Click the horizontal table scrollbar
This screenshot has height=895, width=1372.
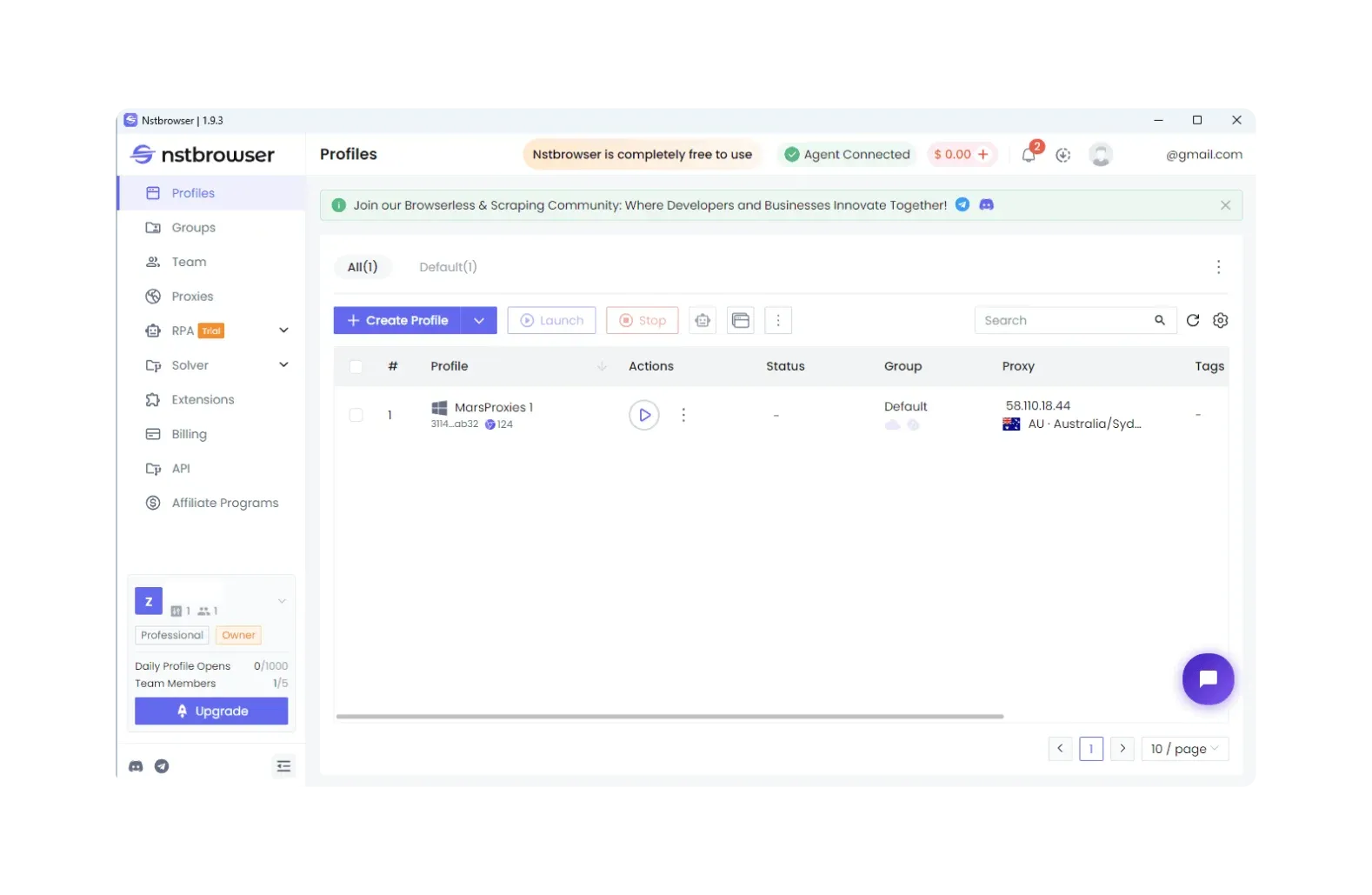point(669,717)
